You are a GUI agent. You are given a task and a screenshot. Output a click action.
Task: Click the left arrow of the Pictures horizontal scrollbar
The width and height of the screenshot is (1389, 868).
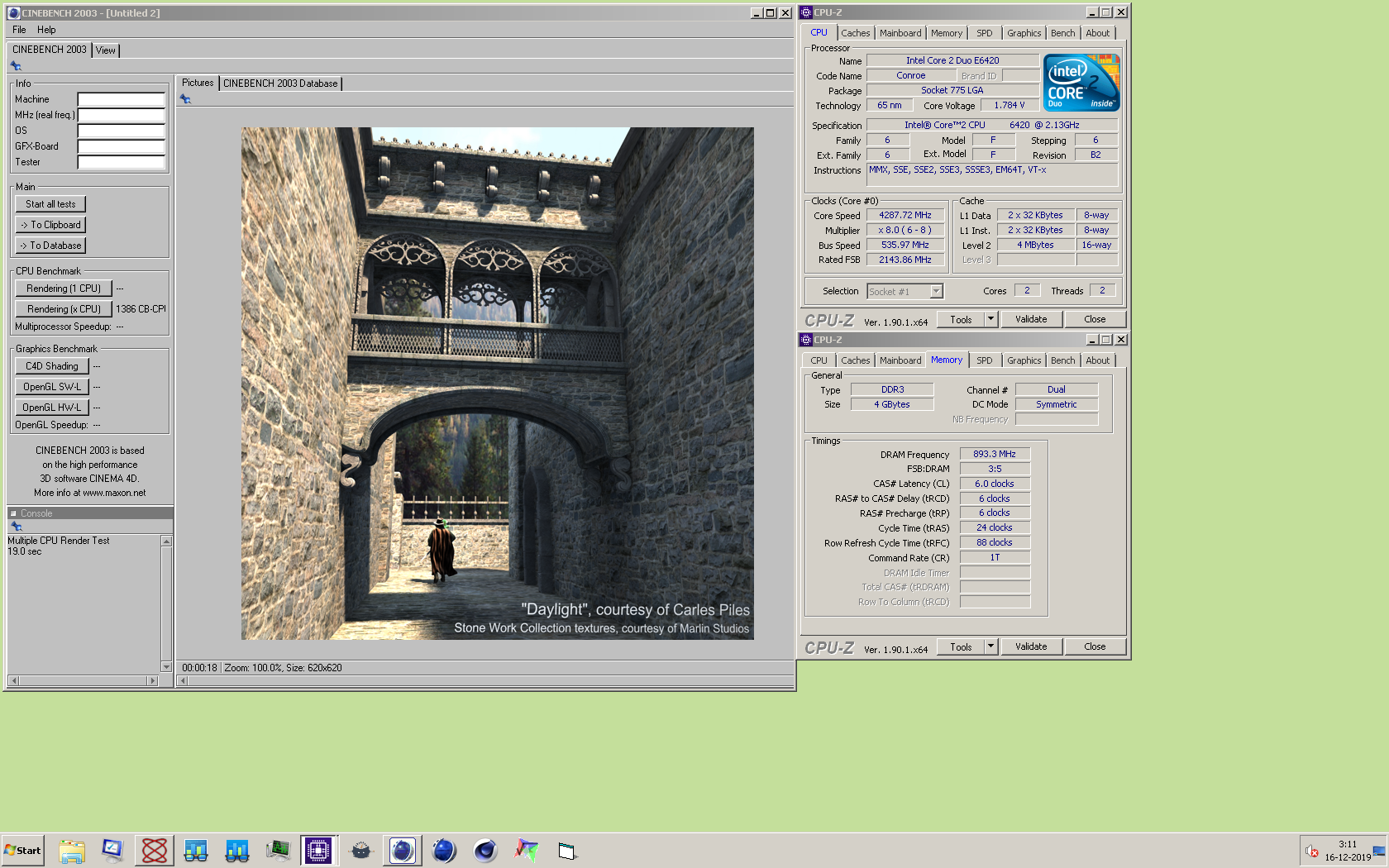tap(184, 680)
